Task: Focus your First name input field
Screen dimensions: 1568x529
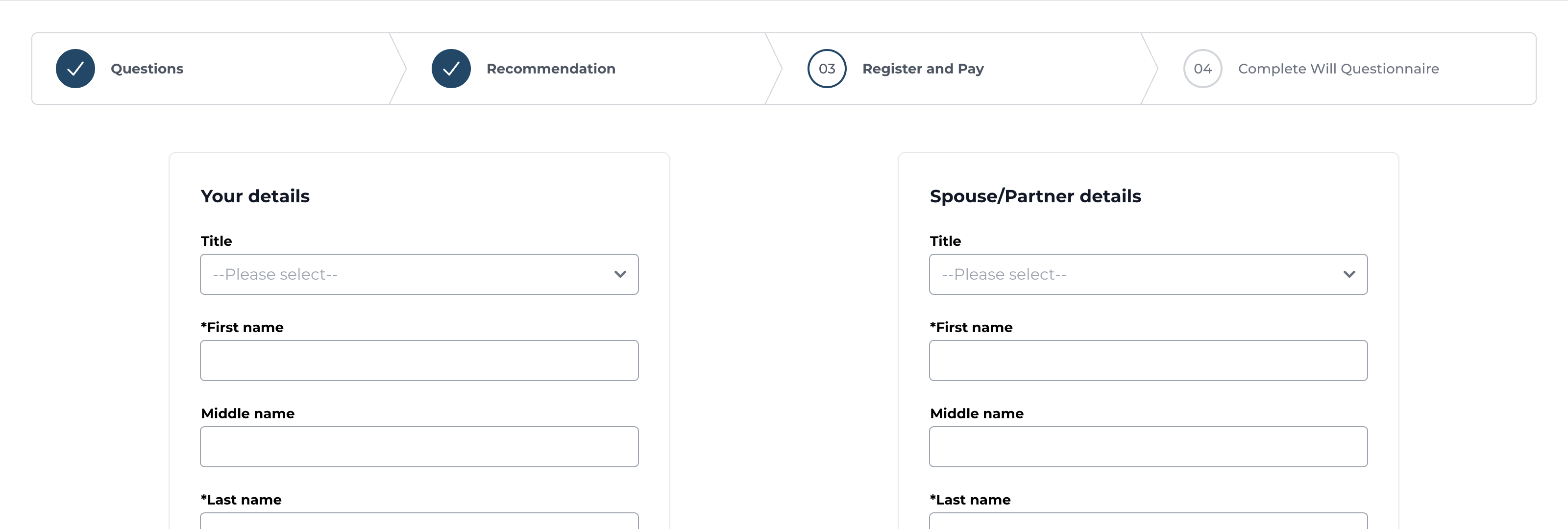Action: [419, 361]
